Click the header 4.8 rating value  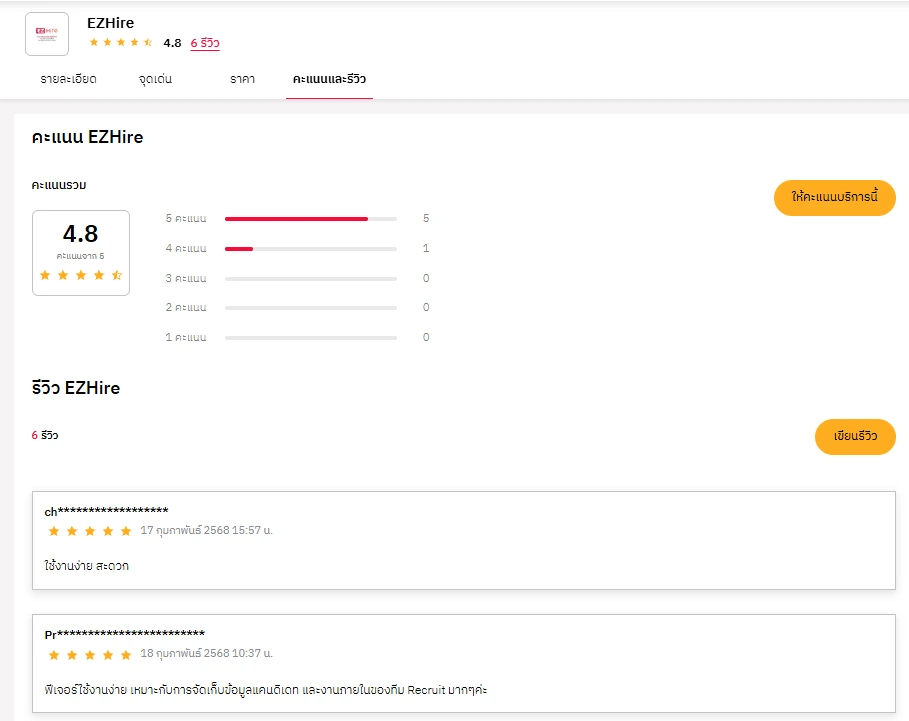[172, 43]
